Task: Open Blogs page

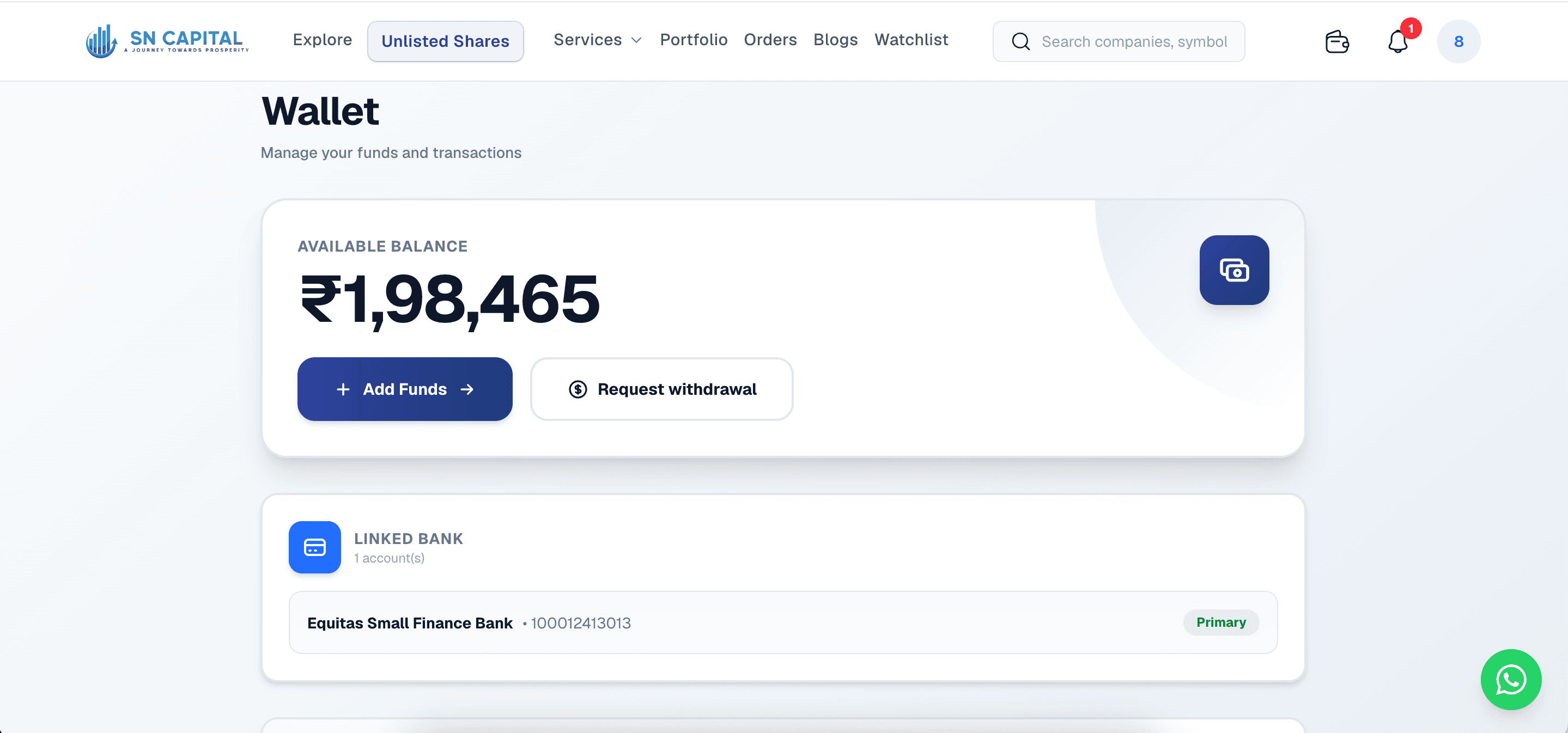Action: [835, 40]
